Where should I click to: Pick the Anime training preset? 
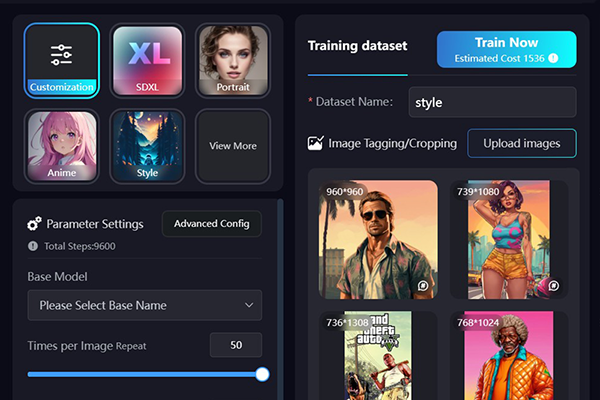coord(62,146)
